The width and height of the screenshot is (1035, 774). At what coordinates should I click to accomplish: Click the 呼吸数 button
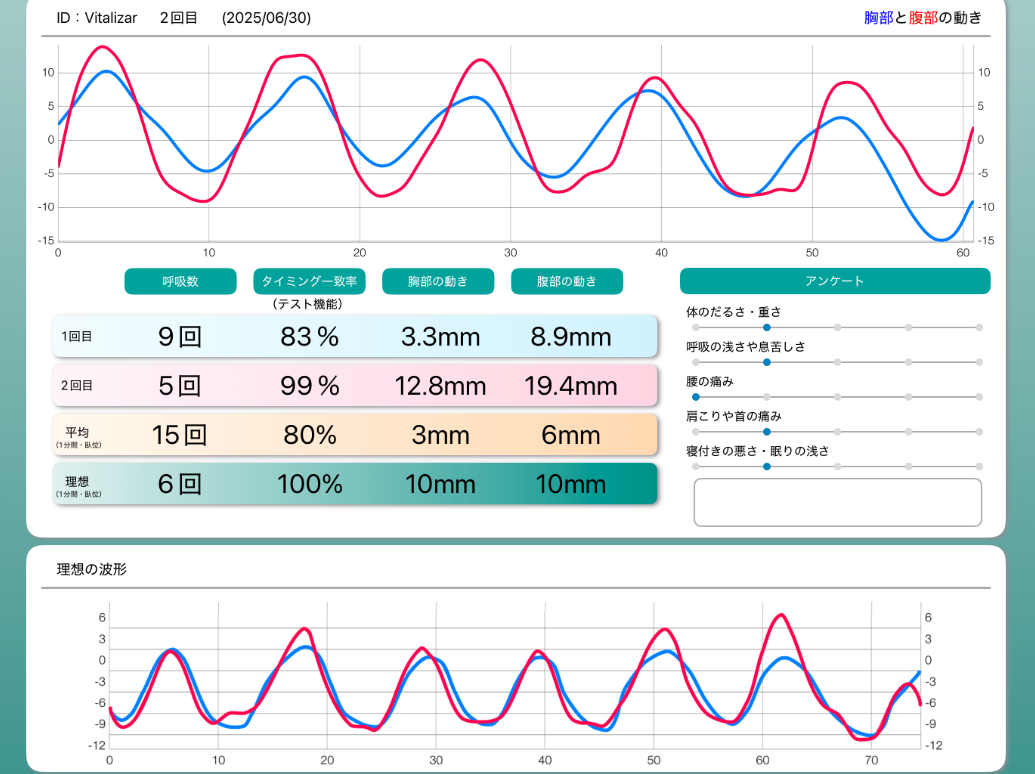coord(180,282)
